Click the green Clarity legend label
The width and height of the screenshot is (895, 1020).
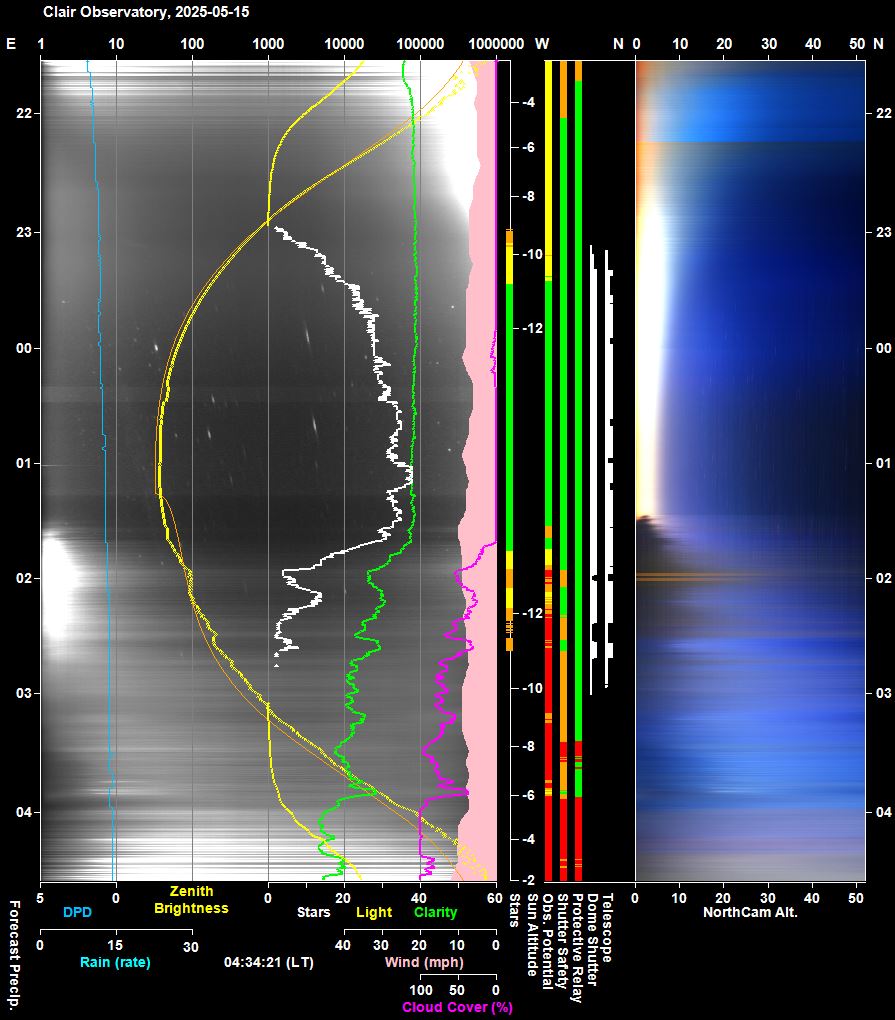click(435, 912)
